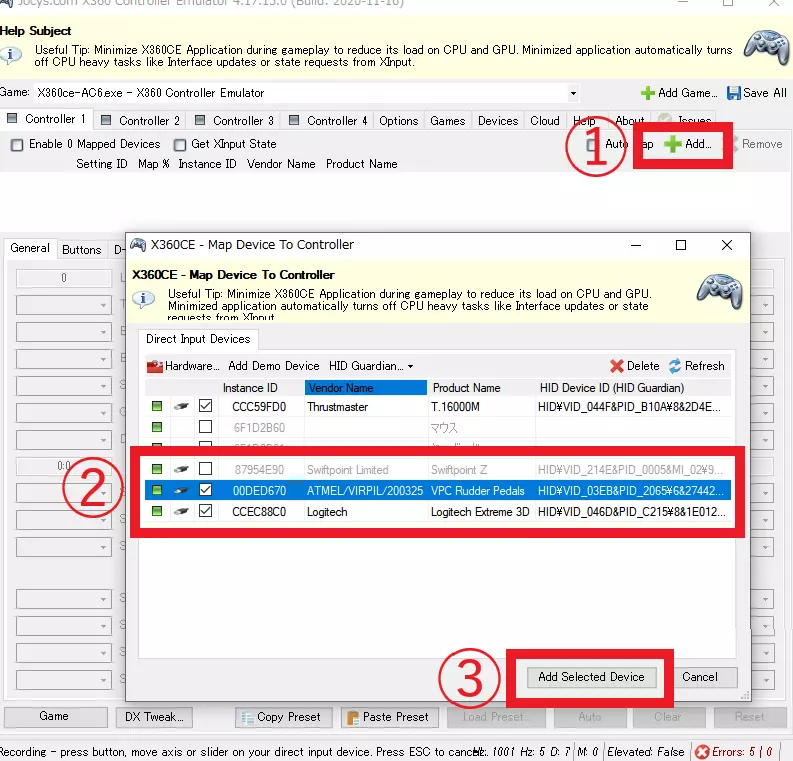The height and width of the screenshot is (761, 793).
Task: Open the Options tab
Action: click(x=399, y=121)
